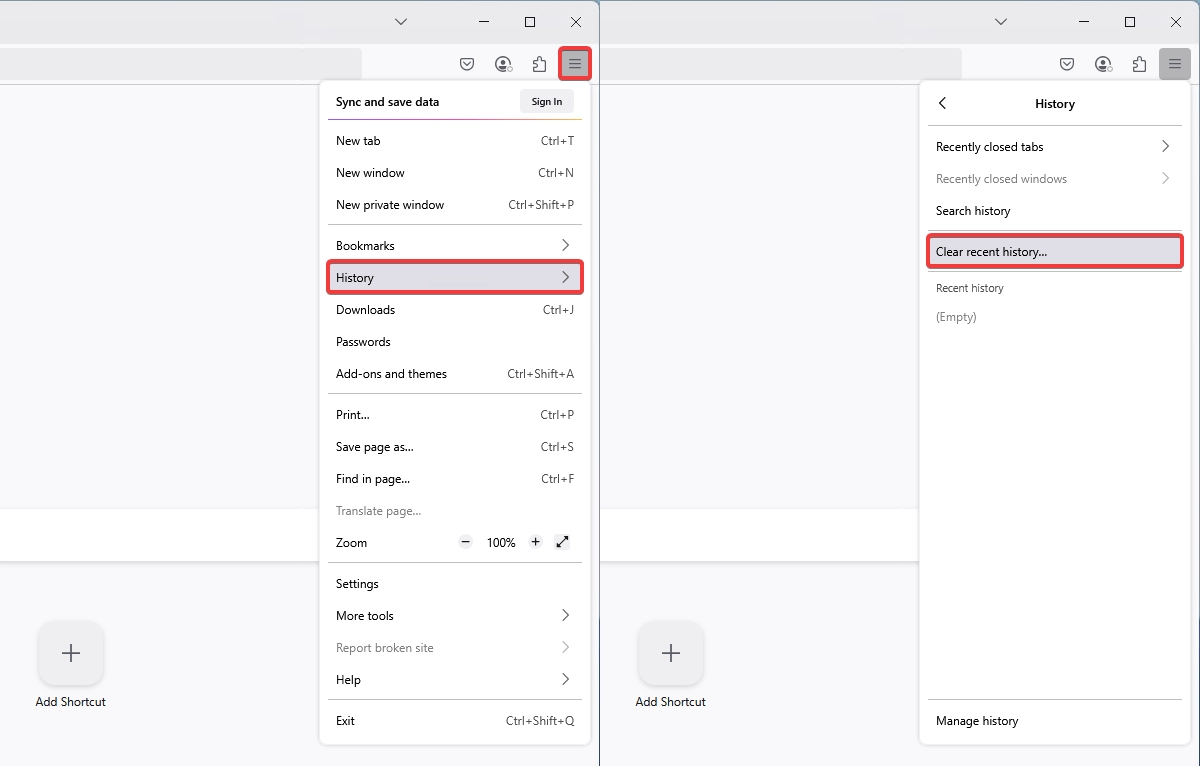The height and width of the screenshot is (766, 1200).
Task: Choose Exit from the menu
Action: [x=455, y=720]
